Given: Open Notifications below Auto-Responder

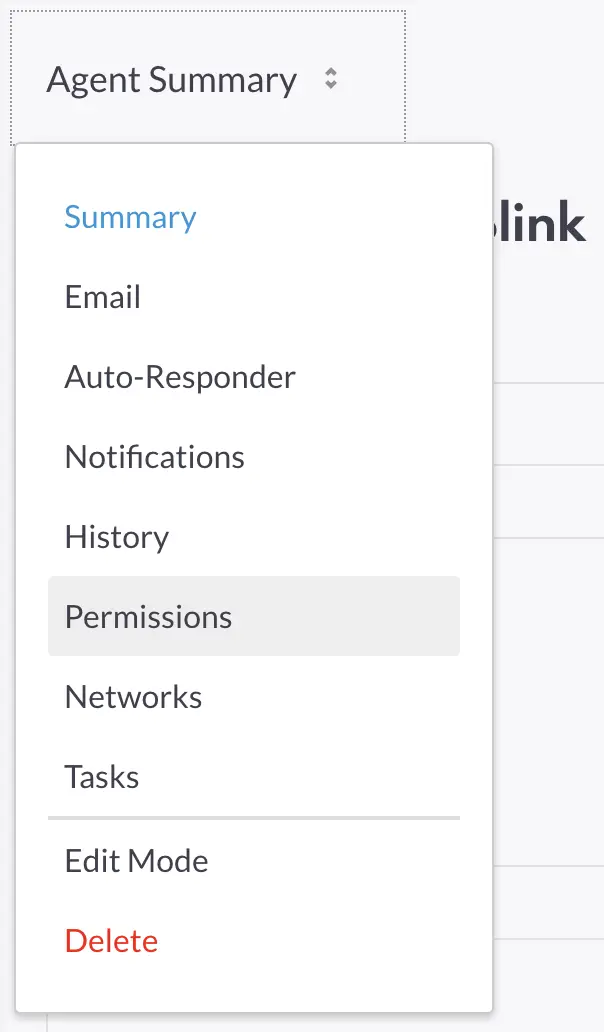Looking at the screenshot, I should [x=154, y=457].
